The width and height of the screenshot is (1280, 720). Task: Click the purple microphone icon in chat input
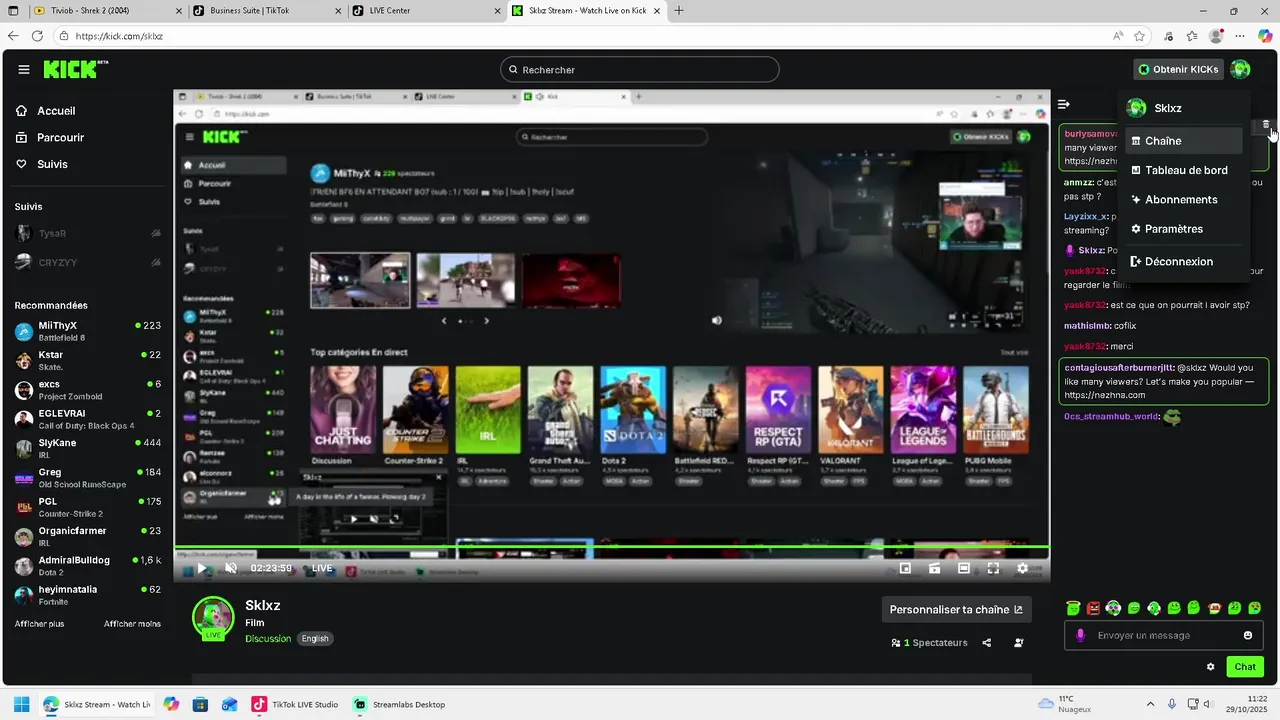coord(1080,635)
